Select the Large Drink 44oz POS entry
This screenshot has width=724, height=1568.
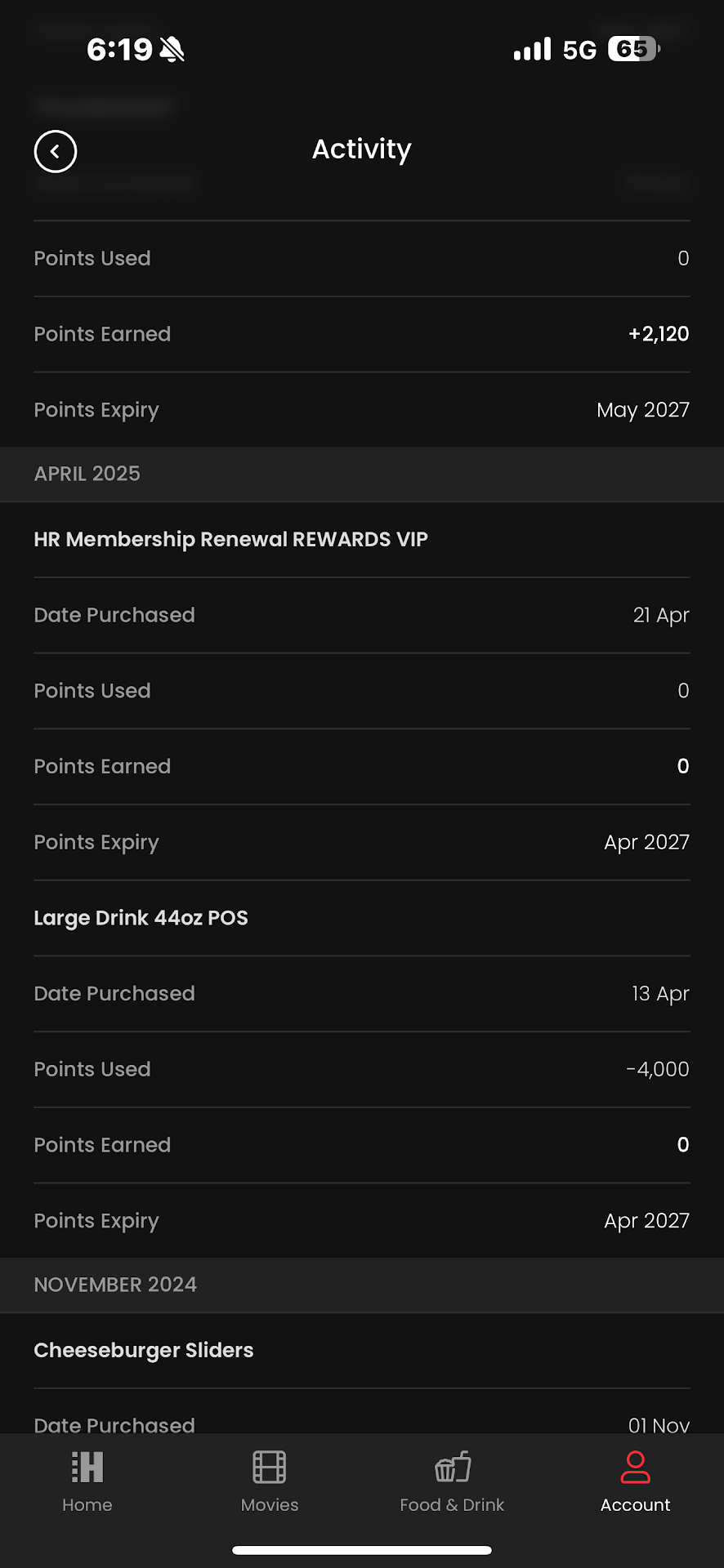coord(141,918)
